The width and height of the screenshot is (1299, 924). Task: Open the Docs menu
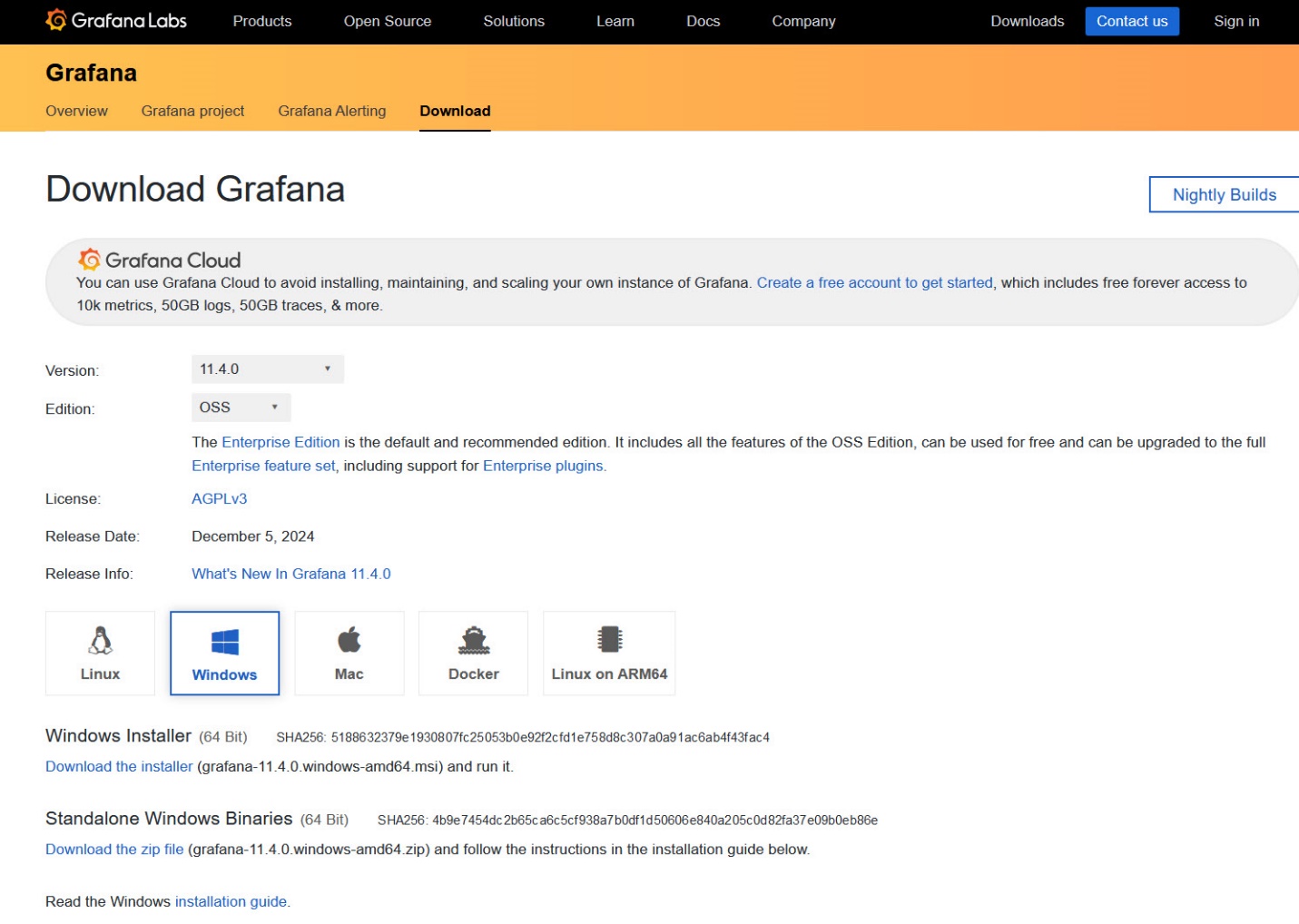pyautogui.click(x=703, y=21)
